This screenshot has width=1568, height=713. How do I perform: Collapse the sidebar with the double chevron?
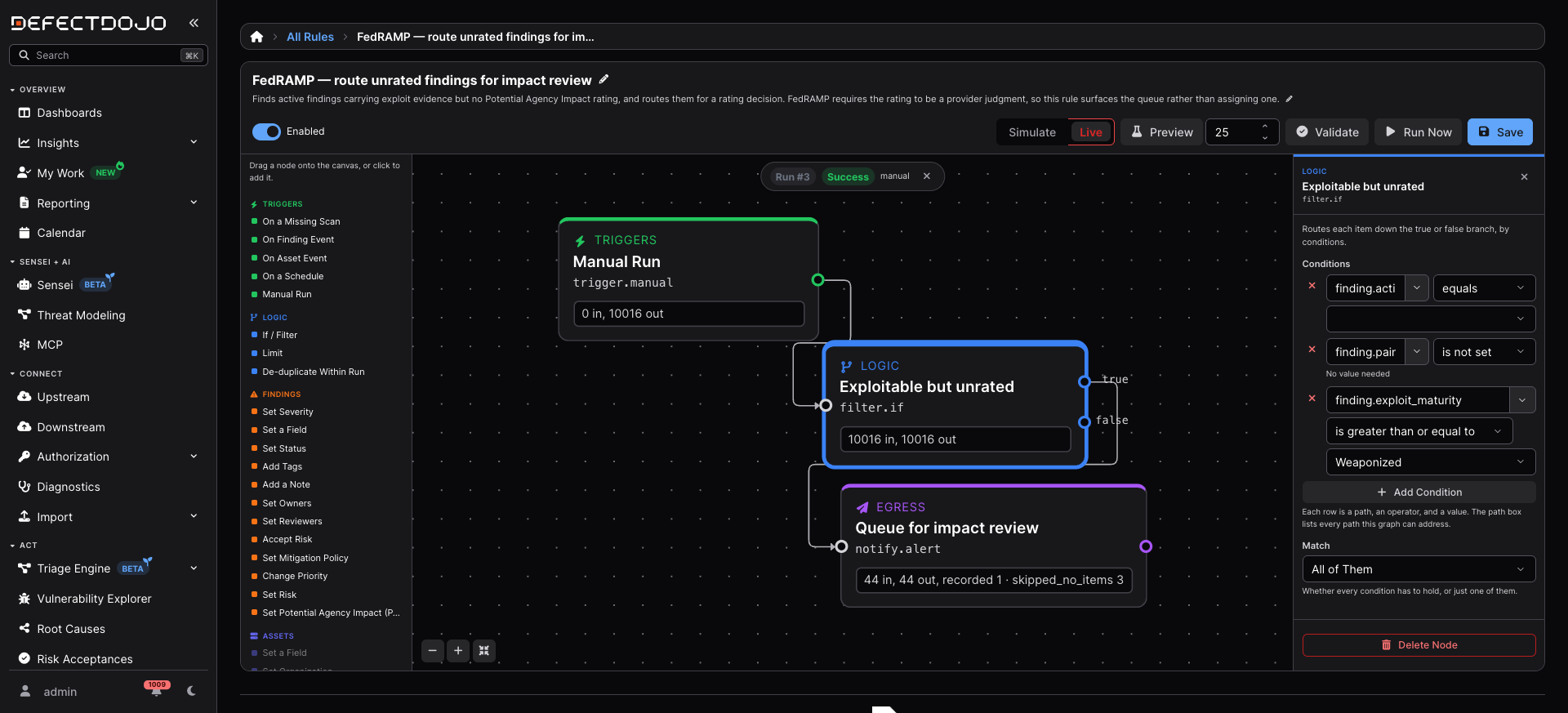tap(194, 23)
